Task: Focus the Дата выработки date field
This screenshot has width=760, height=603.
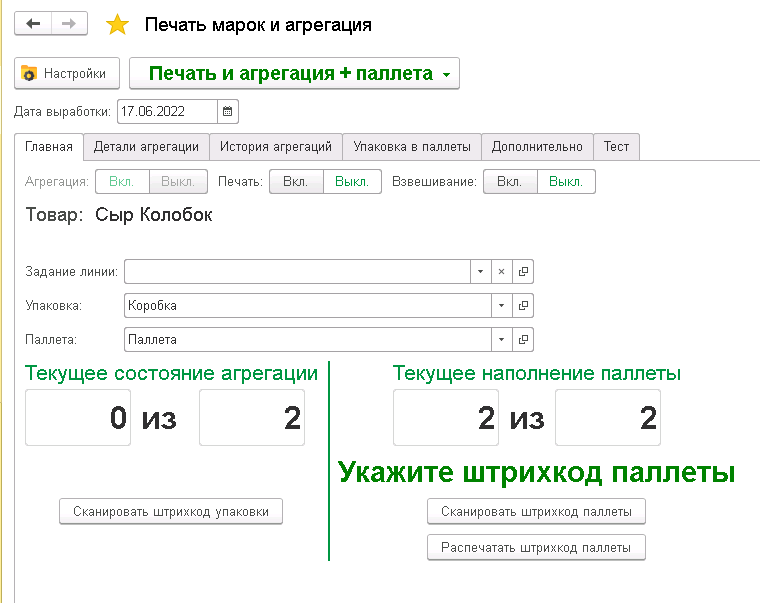Action: click(x=167, y=111)
